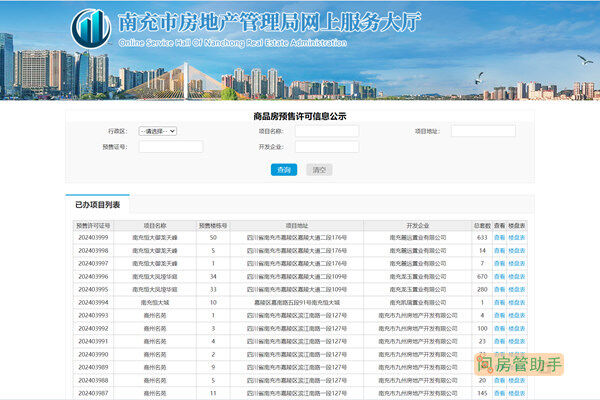Screen dimensions: 600x400
Task: Open 楼盘表 link for permit 202403995
Action: pos(517,289)
